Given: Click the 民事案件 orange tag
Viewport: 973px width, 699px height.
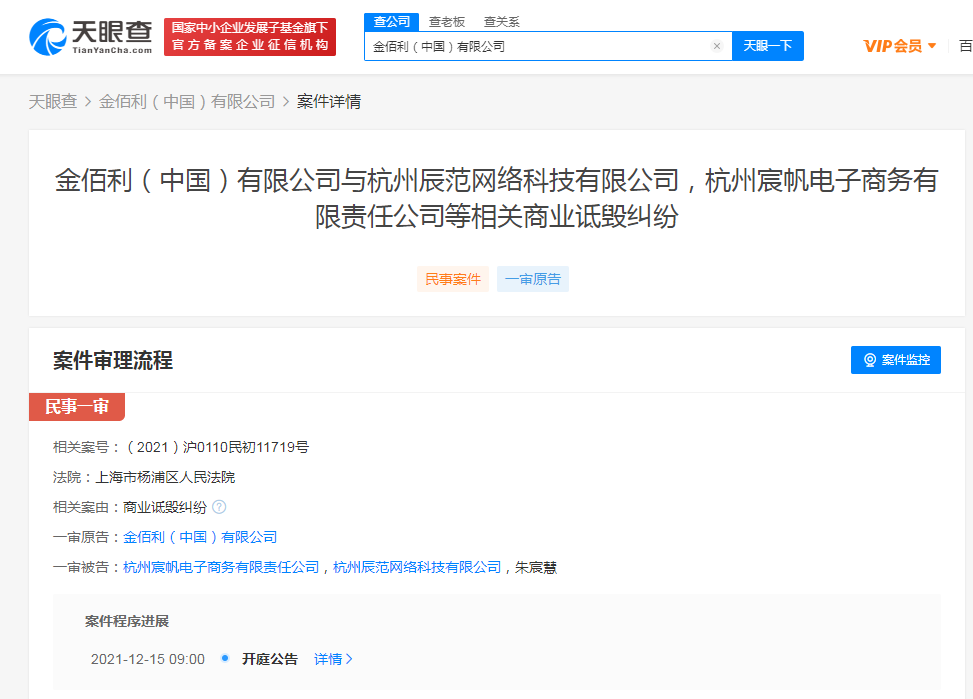Looking at the screenshot, I should point(453,279).
